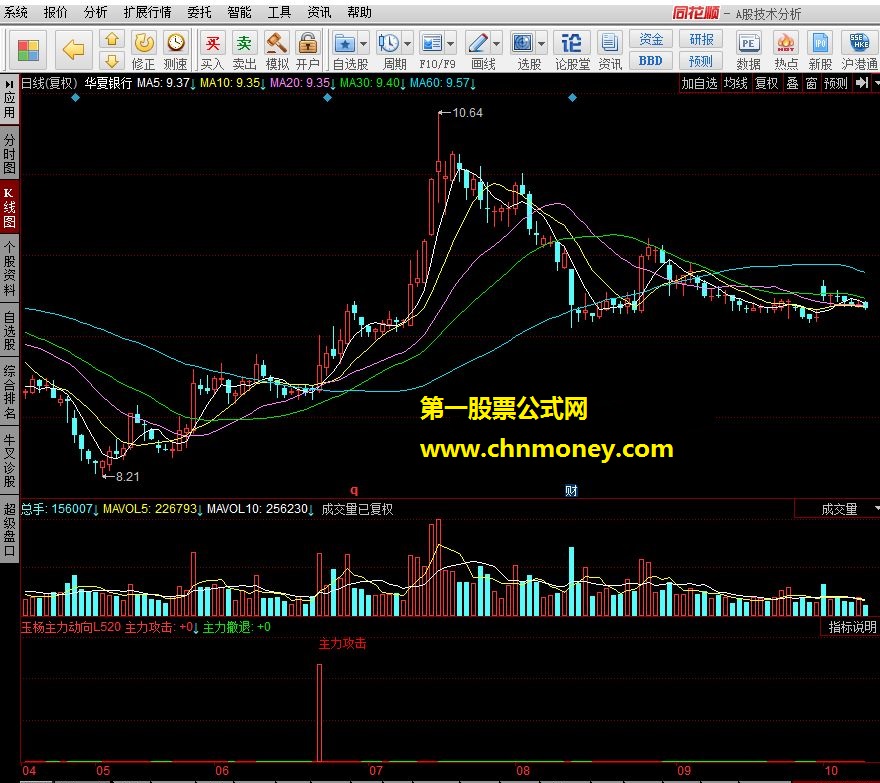This screenshot has height=783, width=880.
Task: Click the 修正 refresh icon
Action: [144, 43]
